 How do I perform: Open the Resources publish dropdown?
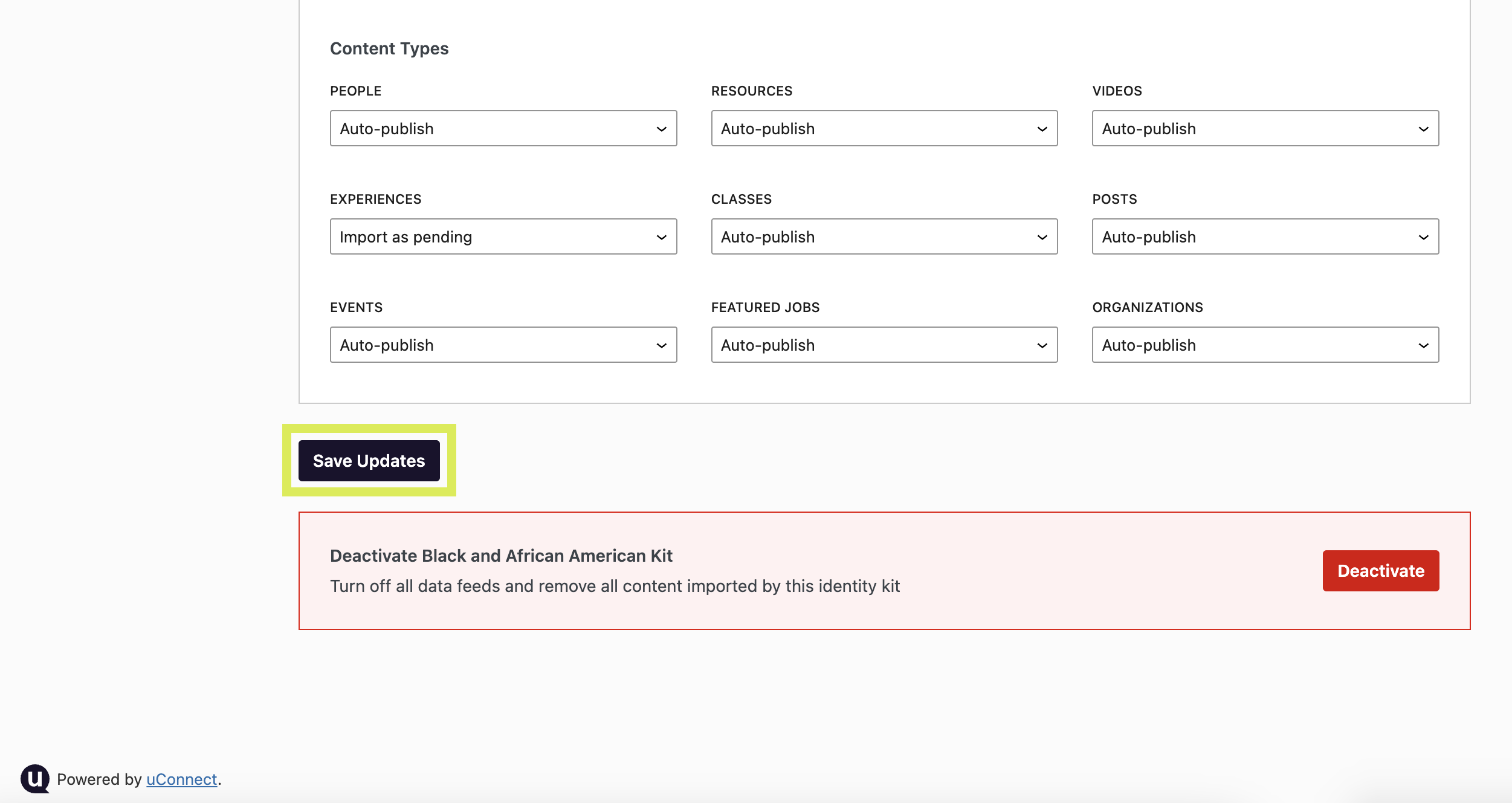(884, 128)
